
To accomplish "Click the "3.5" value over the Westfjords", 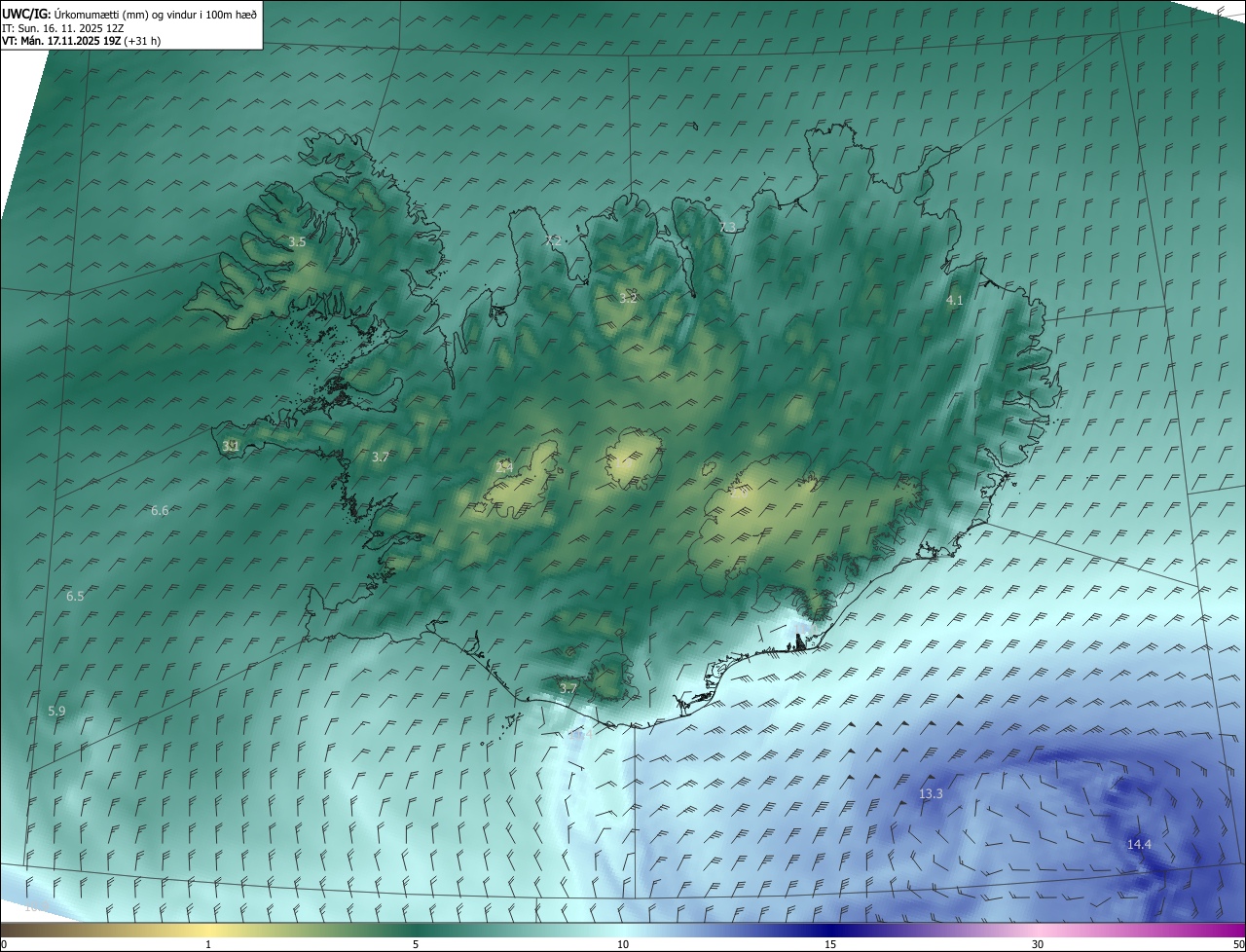I will point(298,241).
